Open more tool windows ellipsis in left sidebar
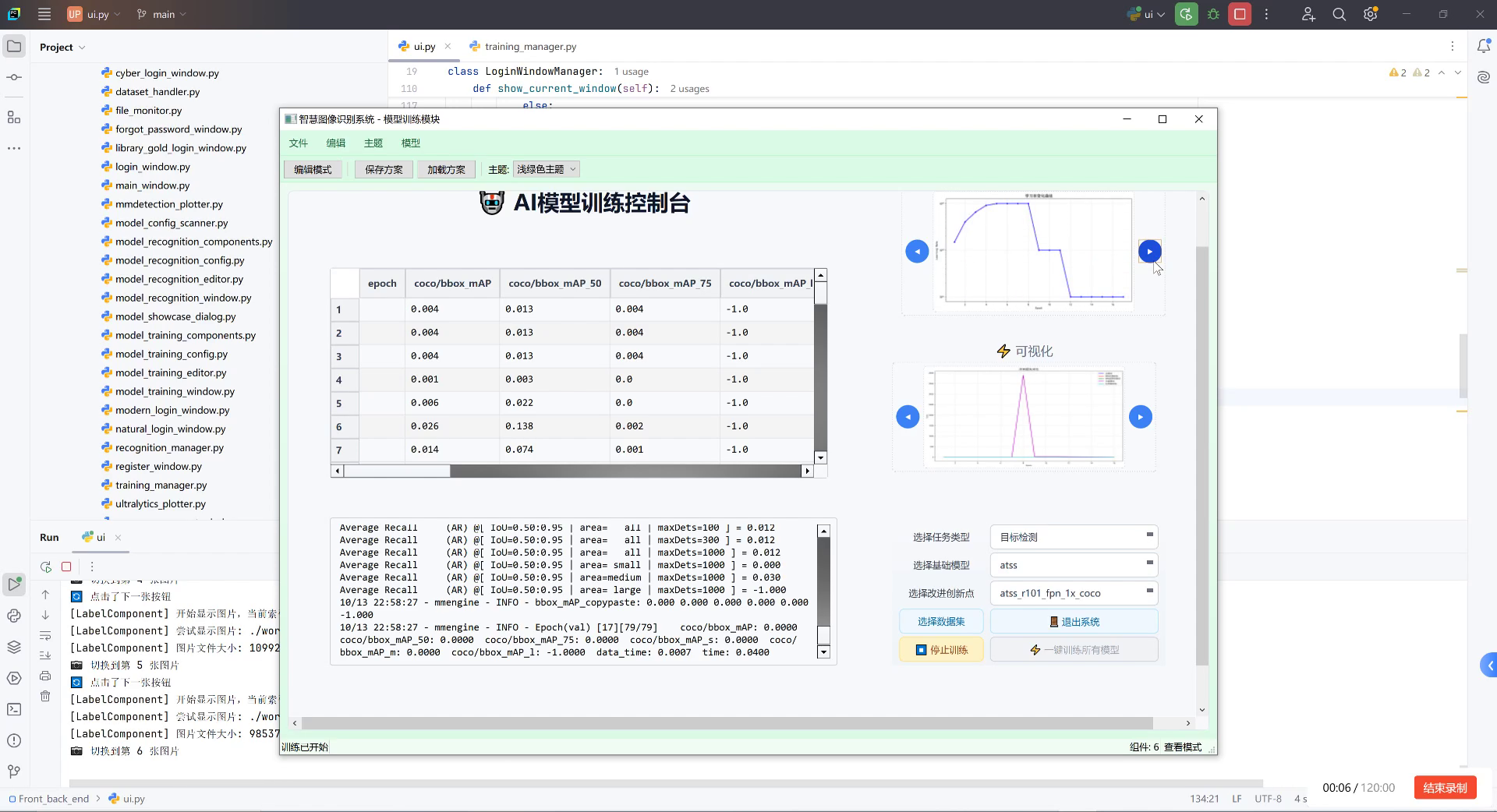 point(14,148)
